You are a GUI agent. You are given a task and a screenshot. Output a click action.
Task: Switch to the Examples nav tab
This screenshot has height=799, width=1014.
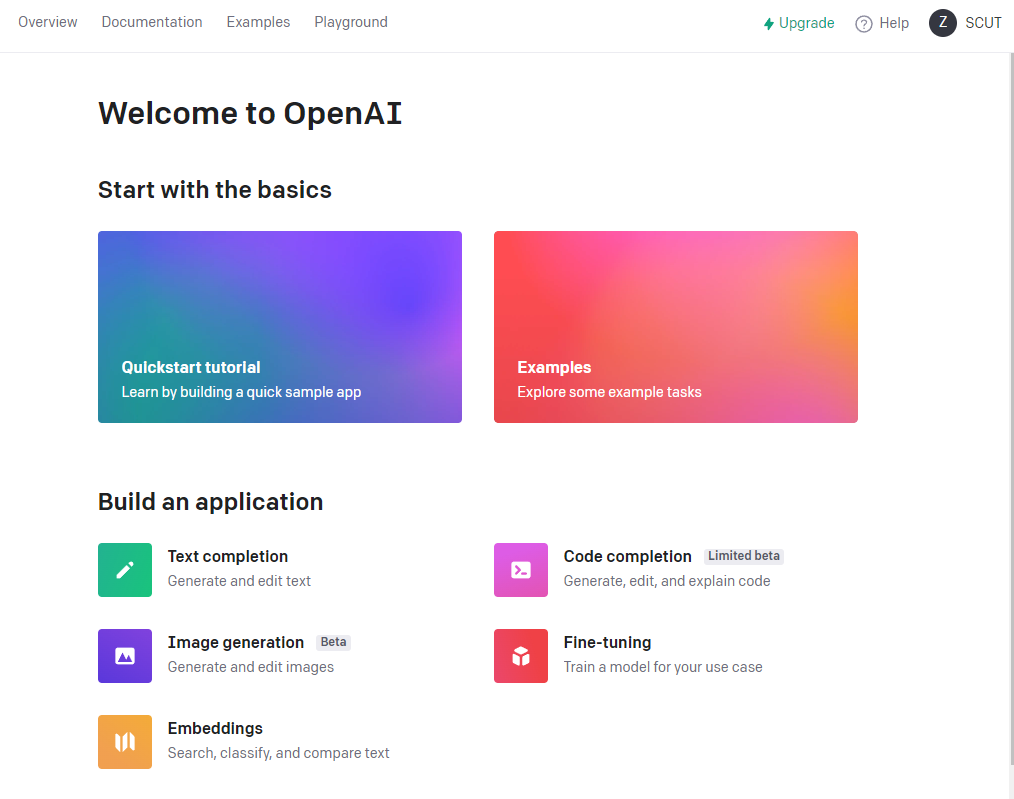tap(258, 22)
